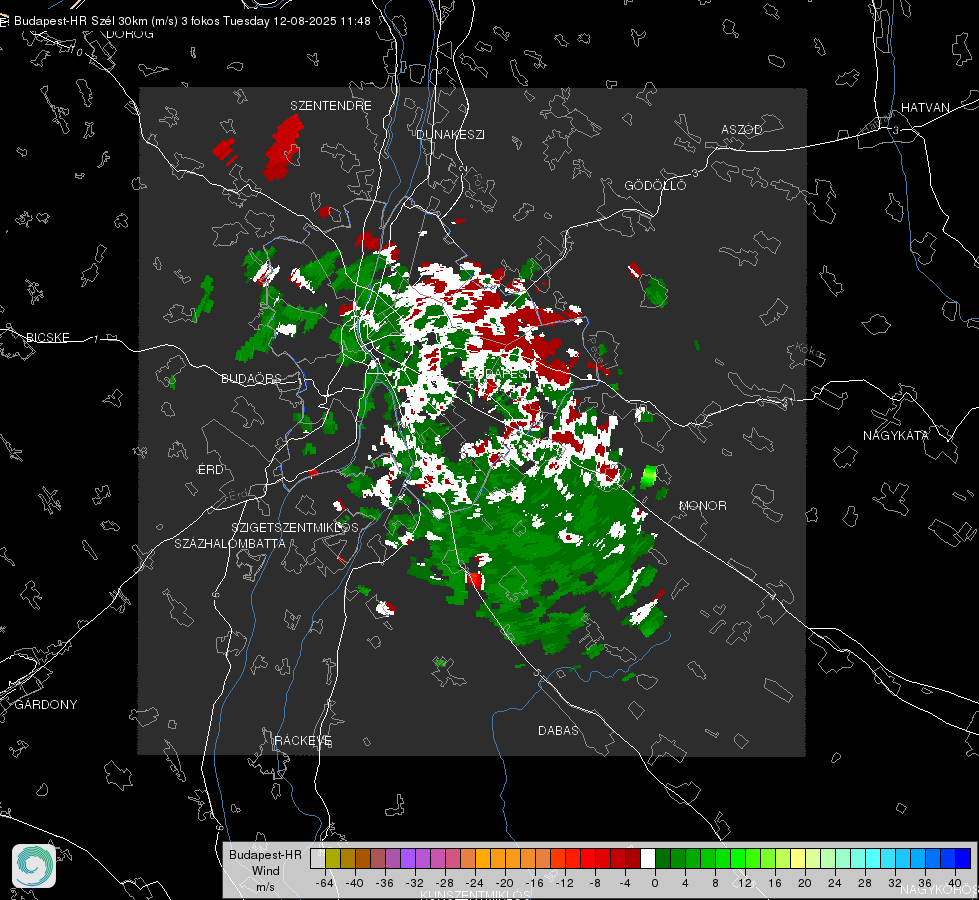Click the 28 legend value

(x=865, y=883)
